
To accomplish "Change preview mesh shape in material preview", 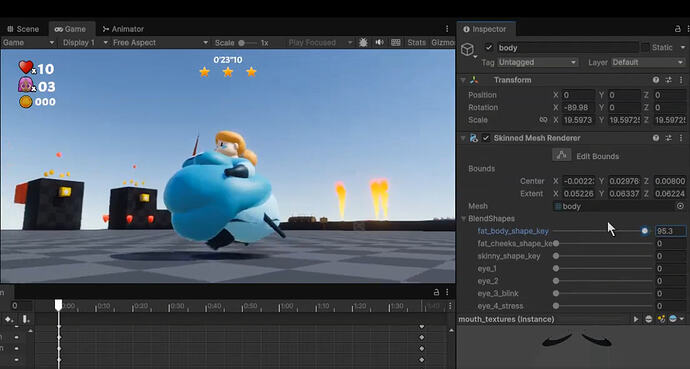I will tap(649, 319).
